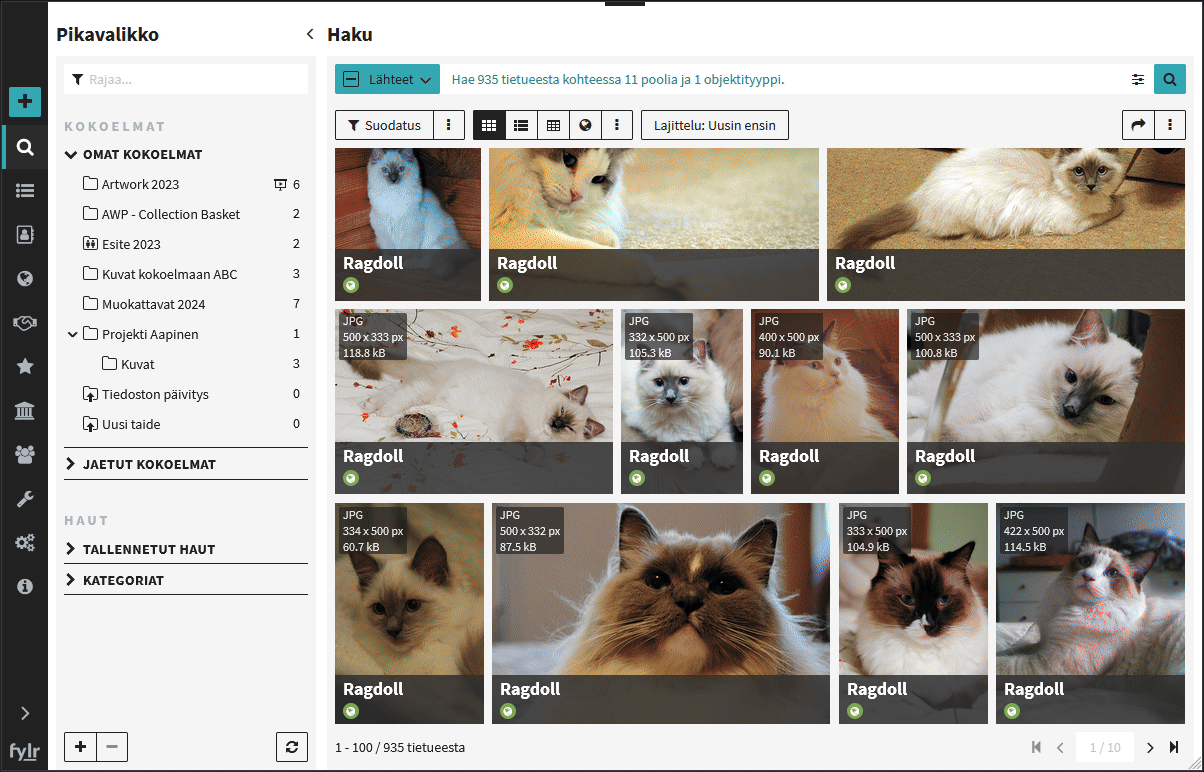Open the list icon in the left navigation bar
The image size is (1204, 772).
coord(25,191)
